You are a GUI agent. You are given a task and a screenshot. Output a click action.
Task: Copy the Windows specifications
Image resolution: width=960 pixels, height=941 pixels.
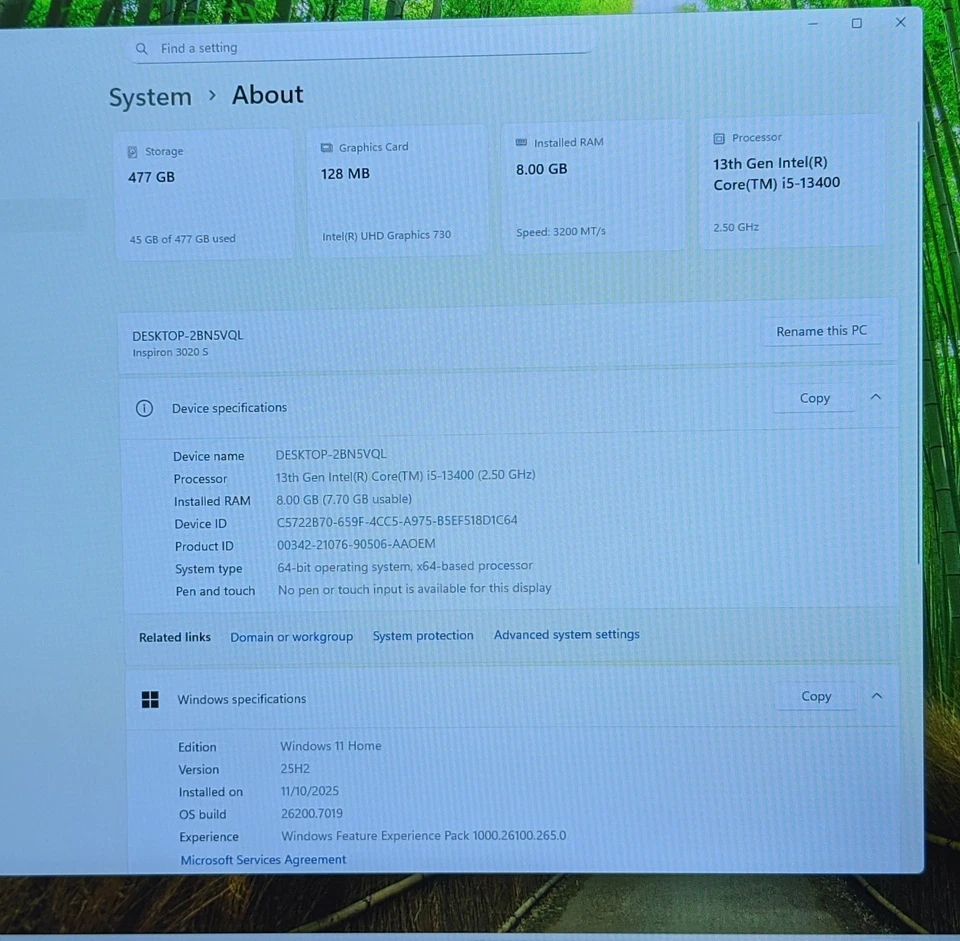click(816, 696)
